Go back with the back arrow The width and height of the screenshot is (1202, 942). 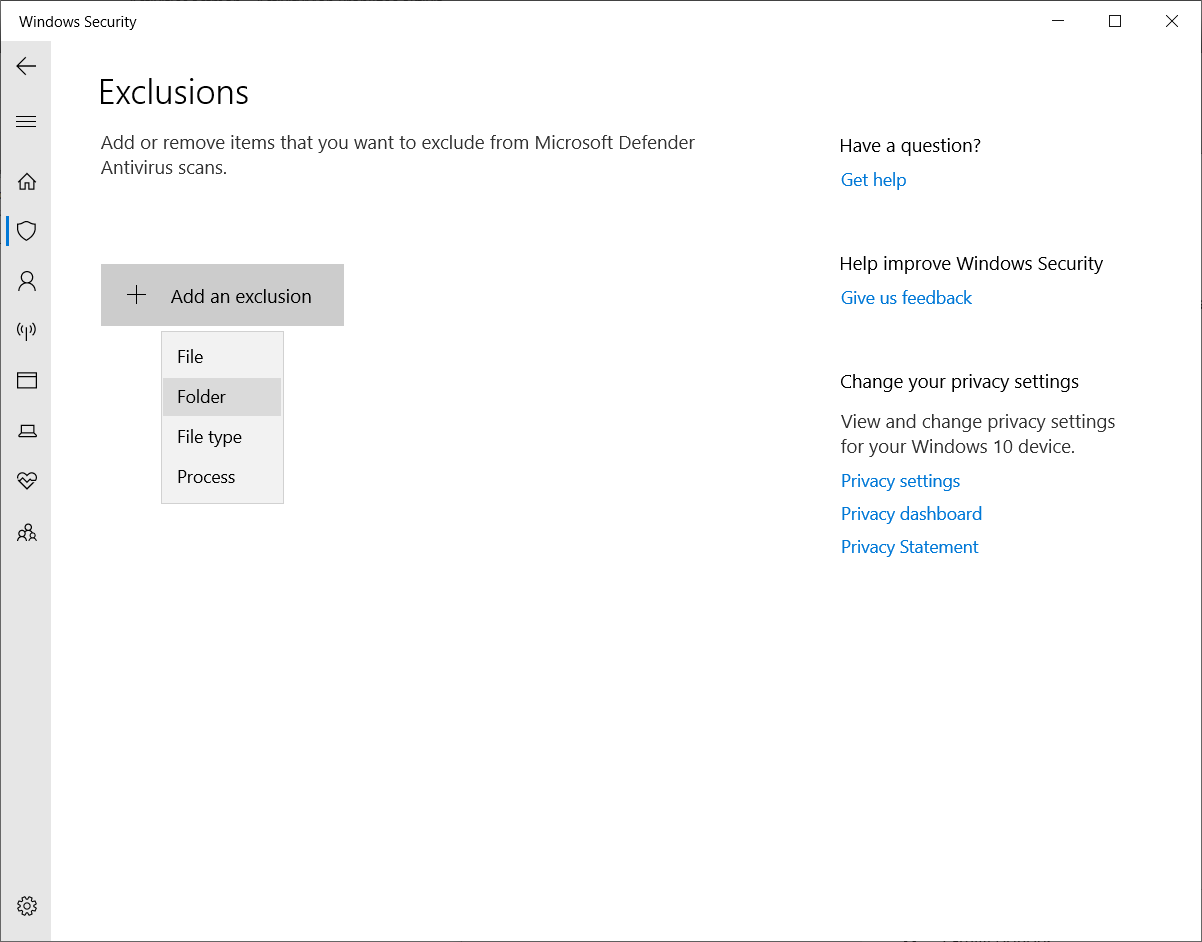click(x=26, y=66)
